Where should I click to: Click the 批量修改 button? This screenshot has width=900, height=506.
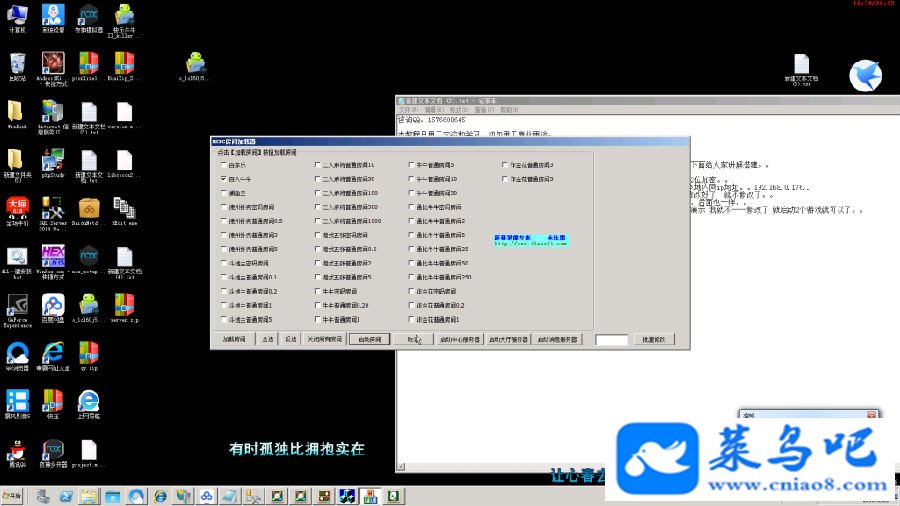pos(654,340)
